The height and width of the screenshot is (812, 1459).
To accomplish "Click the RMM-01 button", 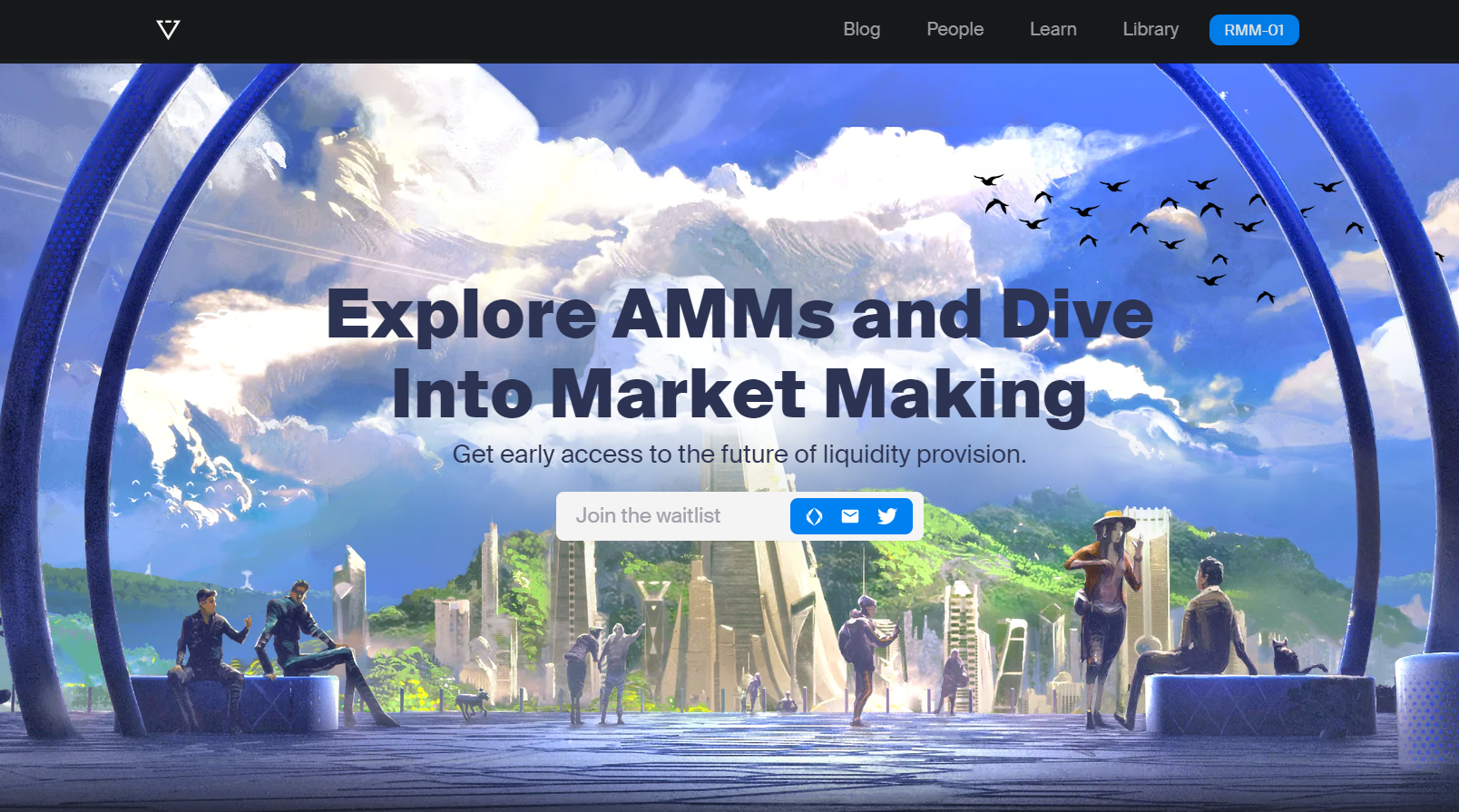I will tap(1254, 30).
